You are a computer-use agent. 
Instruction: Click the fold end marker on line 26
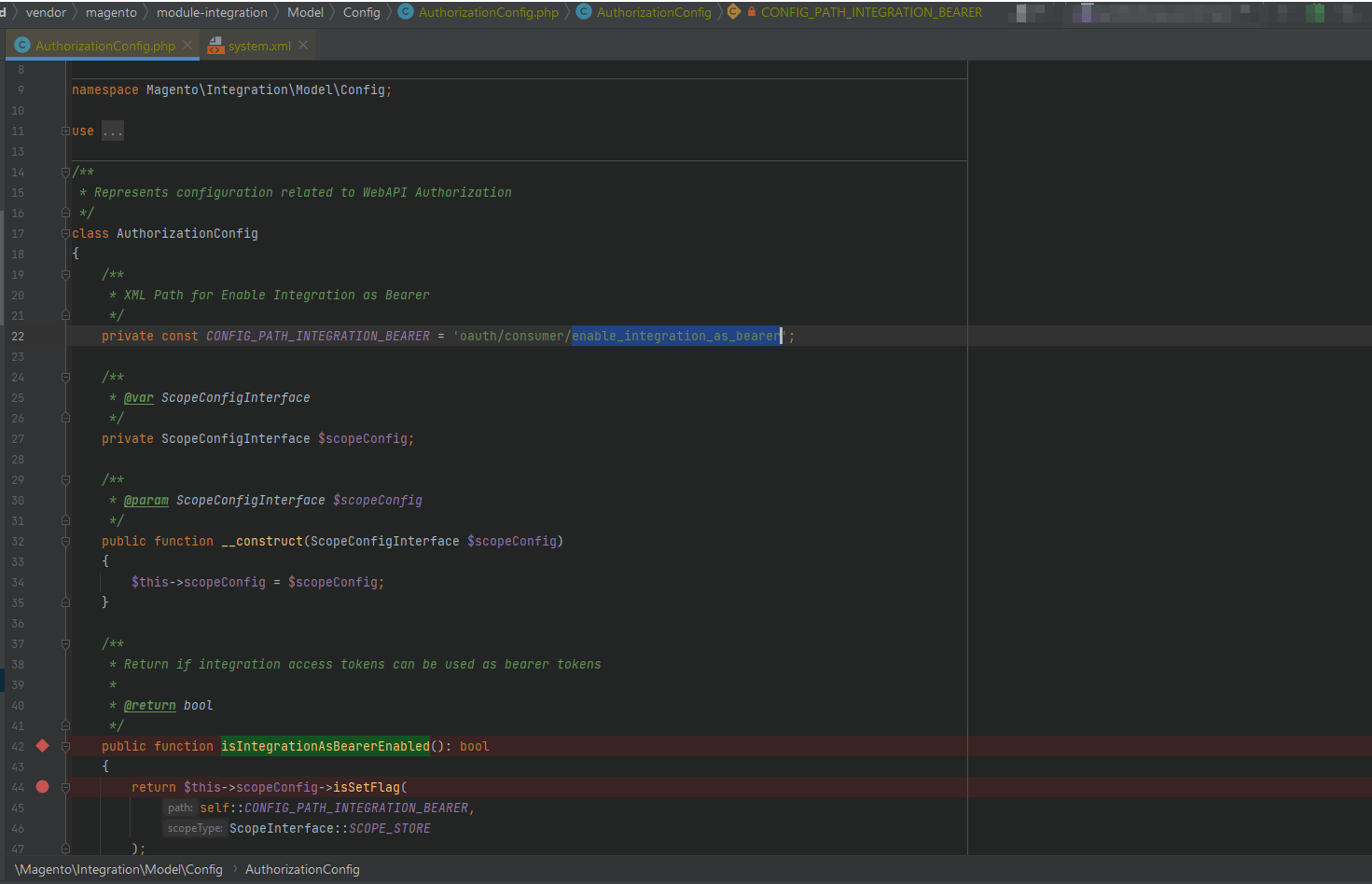pyautogui.click(x=65, y=418)
